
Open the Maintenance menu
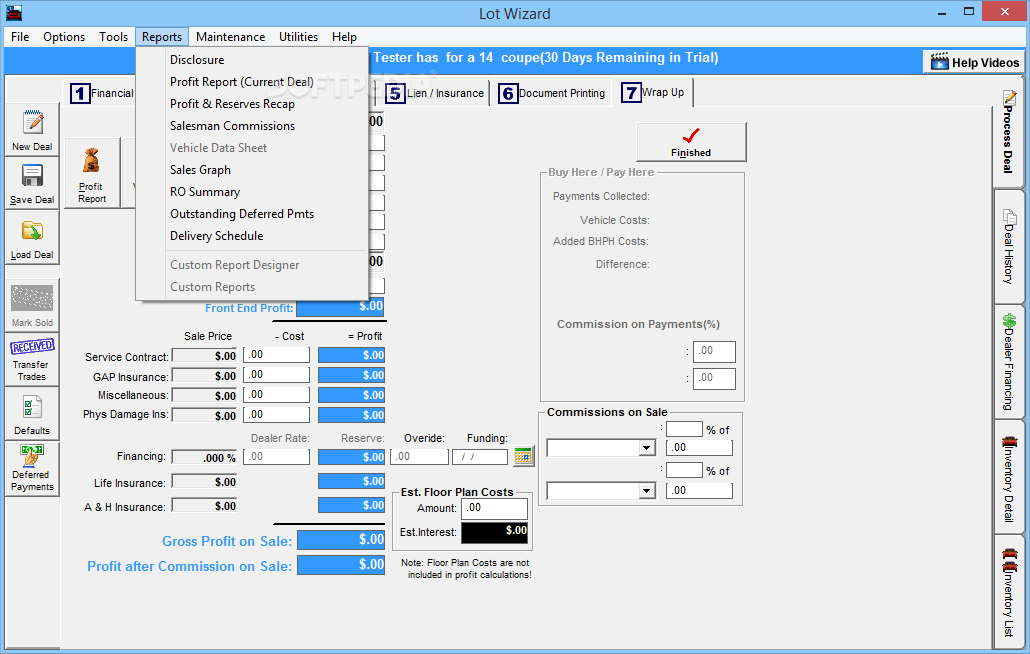pos(230,37)
